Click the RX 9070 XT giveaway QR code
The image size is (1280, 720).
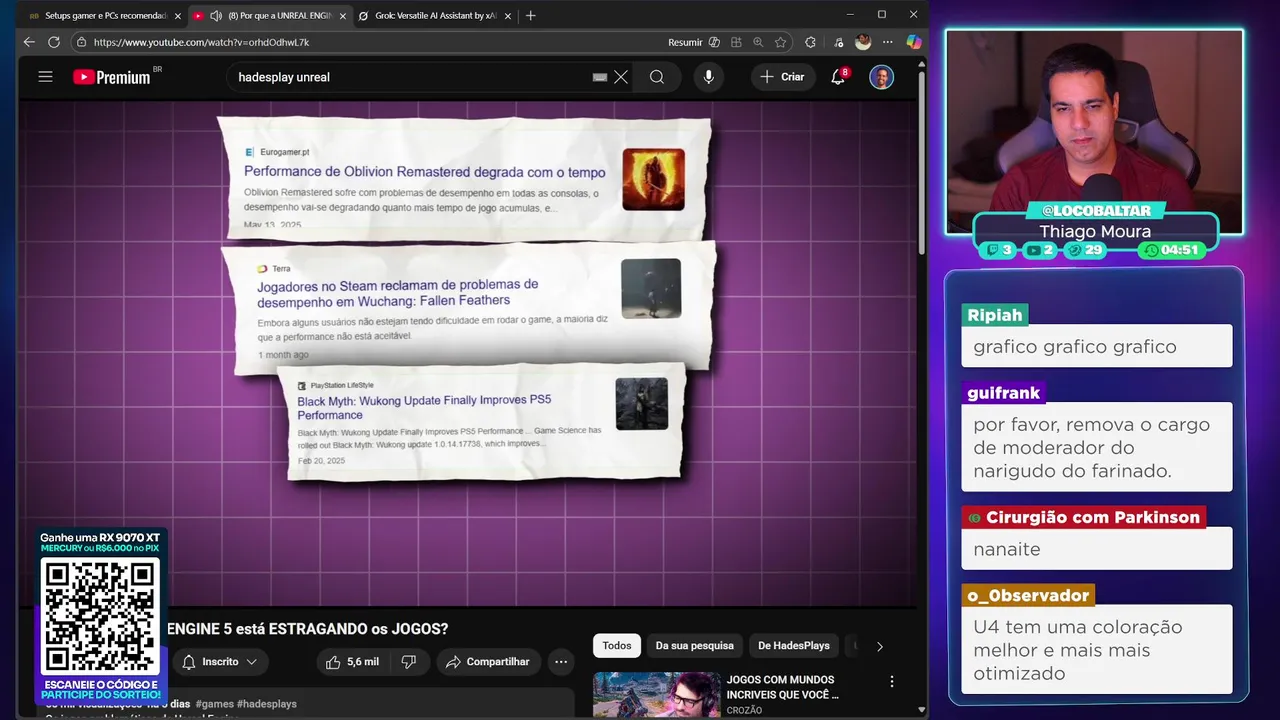point(100,616)
